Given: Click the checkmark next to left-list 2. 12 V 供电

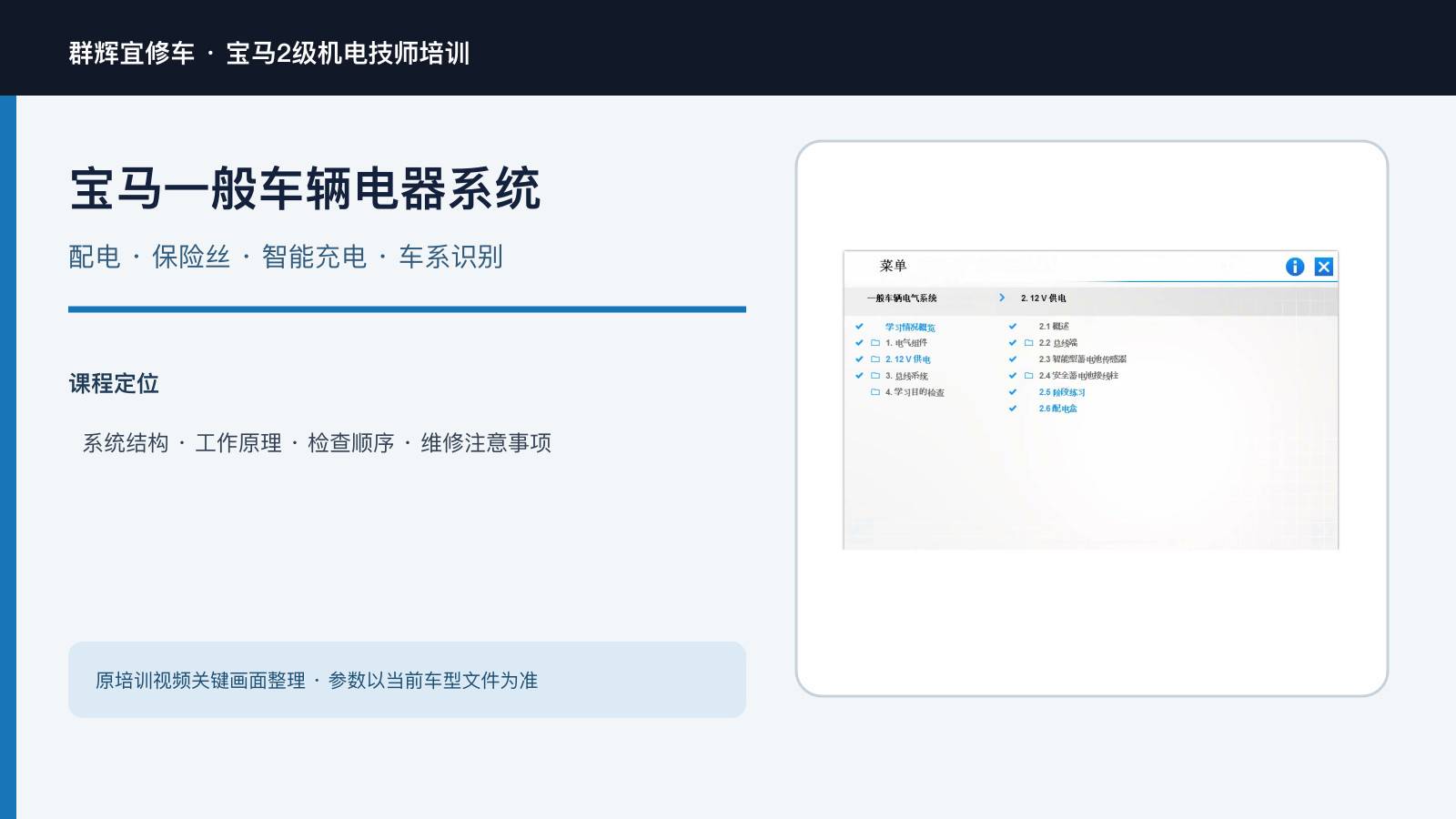Looking at the screenshot, I should (859, 359).
